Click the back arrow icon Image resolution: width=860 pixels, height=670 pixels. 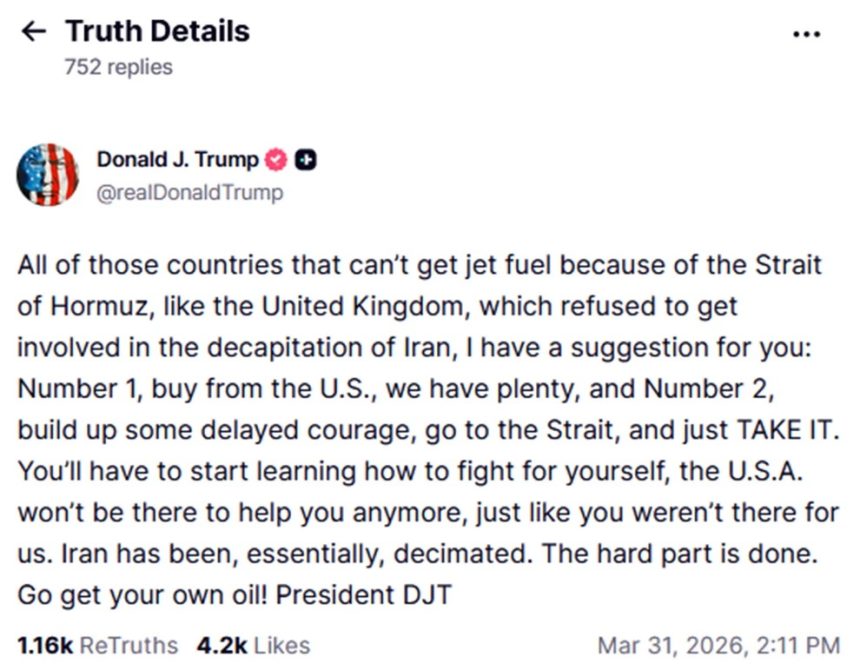(33, 31)
